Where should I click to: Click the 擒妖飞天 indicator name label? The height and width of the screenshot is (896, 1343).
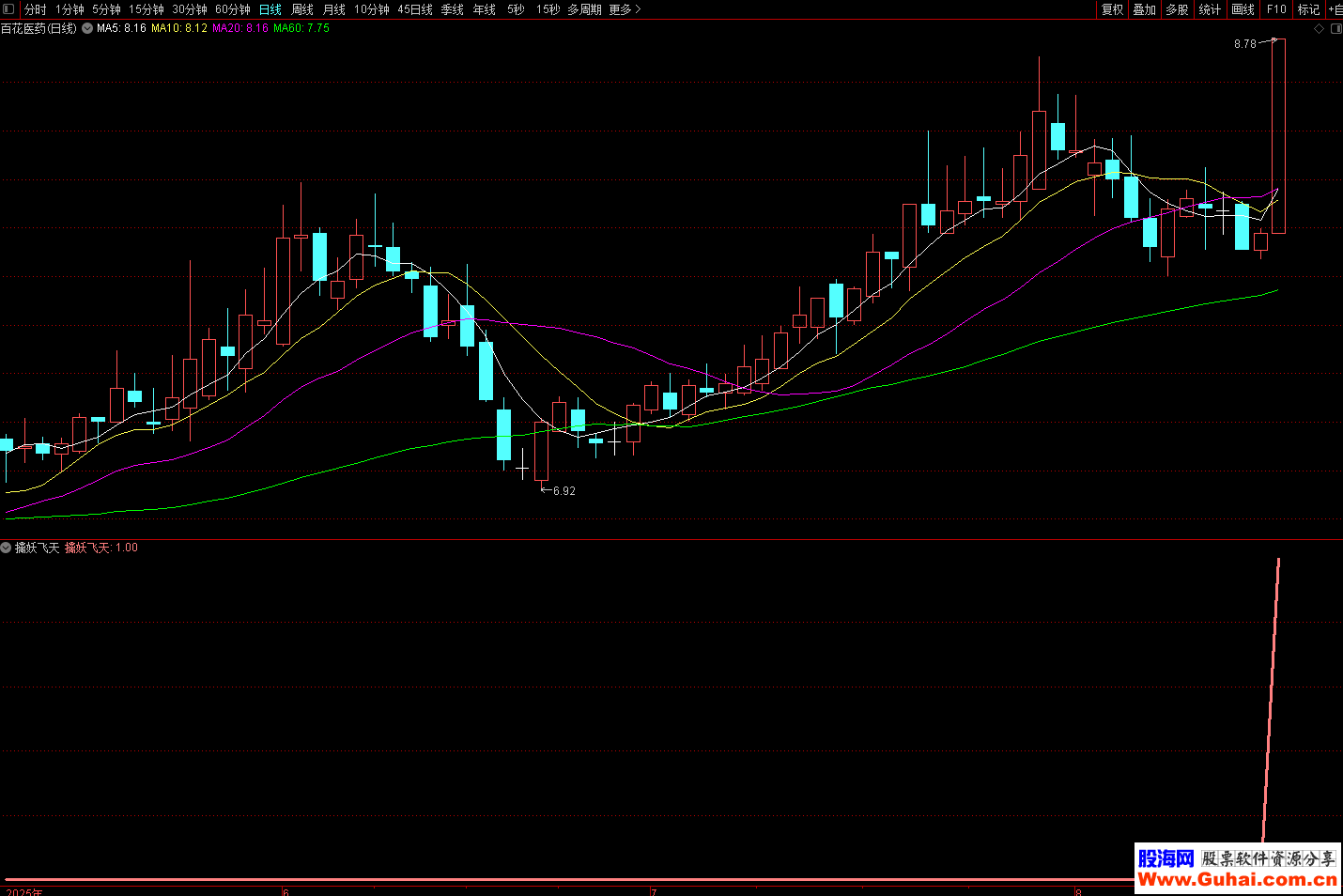(38, 548)
